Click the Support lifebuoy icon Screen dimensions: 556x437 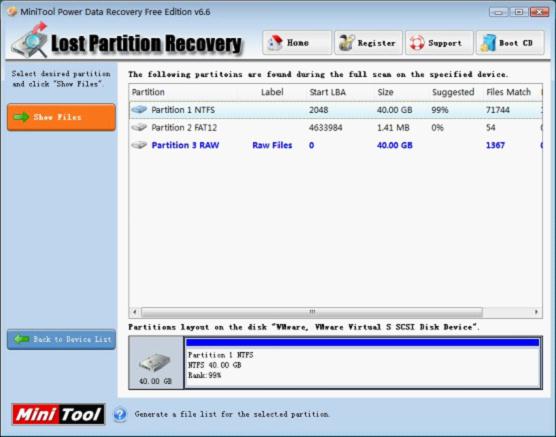[x=417, y=43]
